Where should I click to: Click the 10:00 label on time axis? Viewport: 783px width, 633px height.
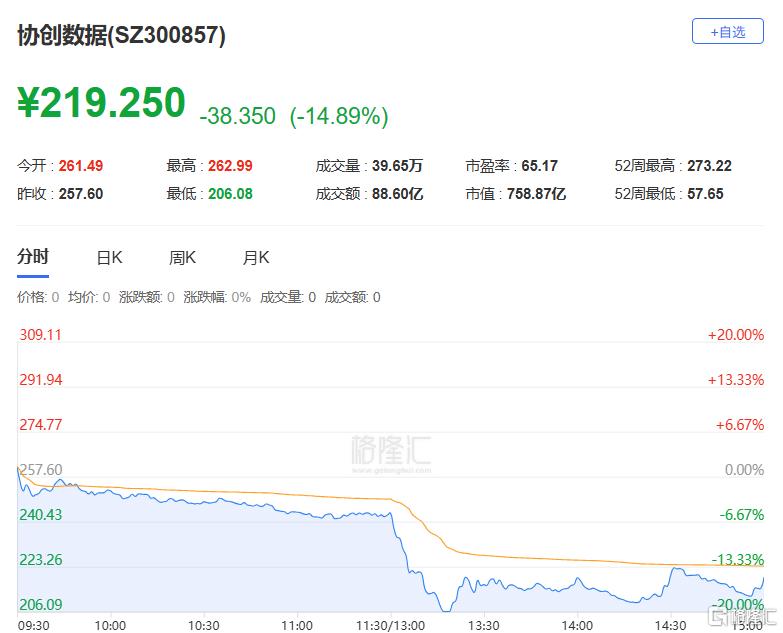[110, 625]
